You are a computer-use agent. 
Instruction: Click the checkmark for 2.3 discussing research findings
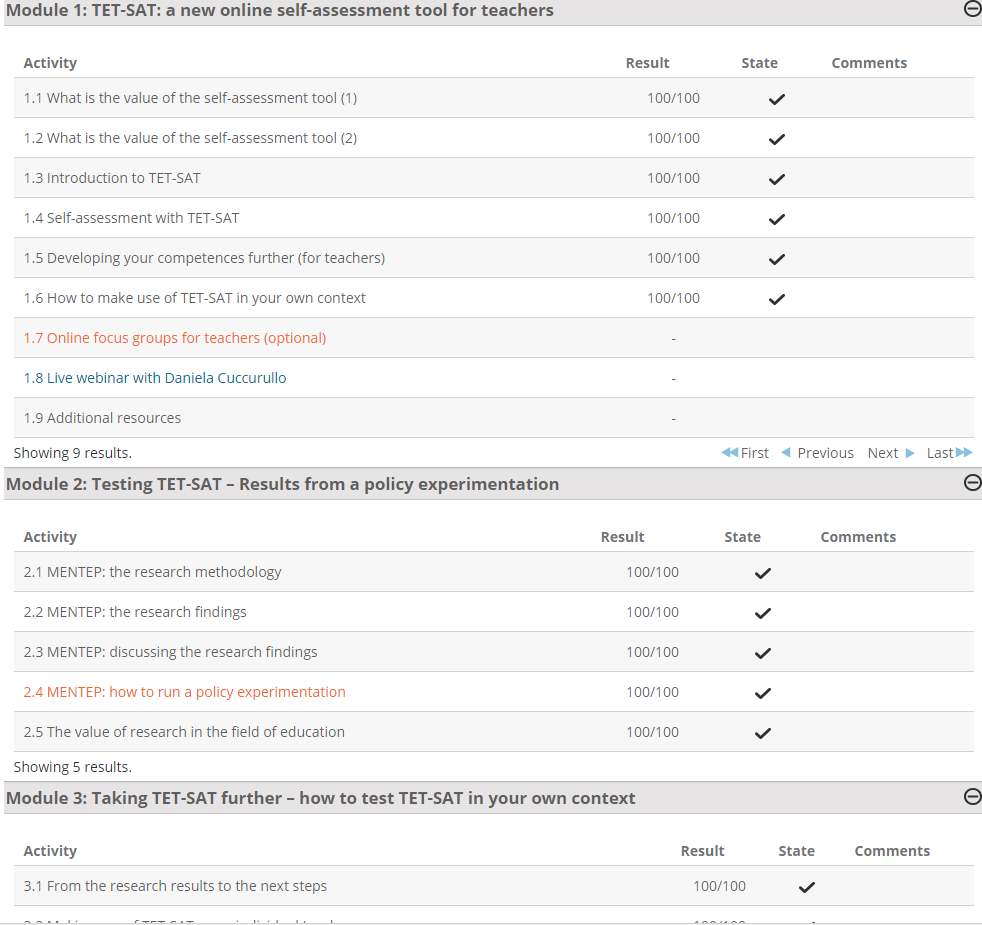763,653
